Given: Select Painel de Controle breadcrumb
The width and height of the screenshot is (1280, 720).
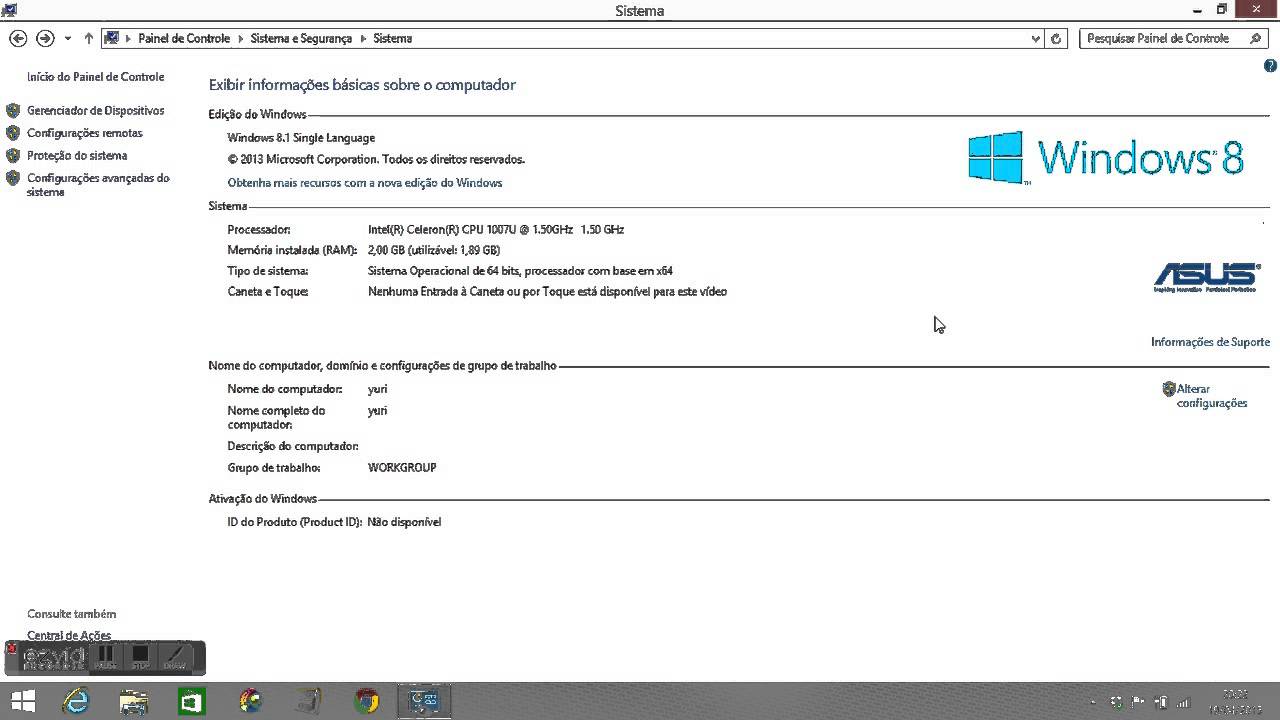Looking at the screenshot, I should click(184, 38).
